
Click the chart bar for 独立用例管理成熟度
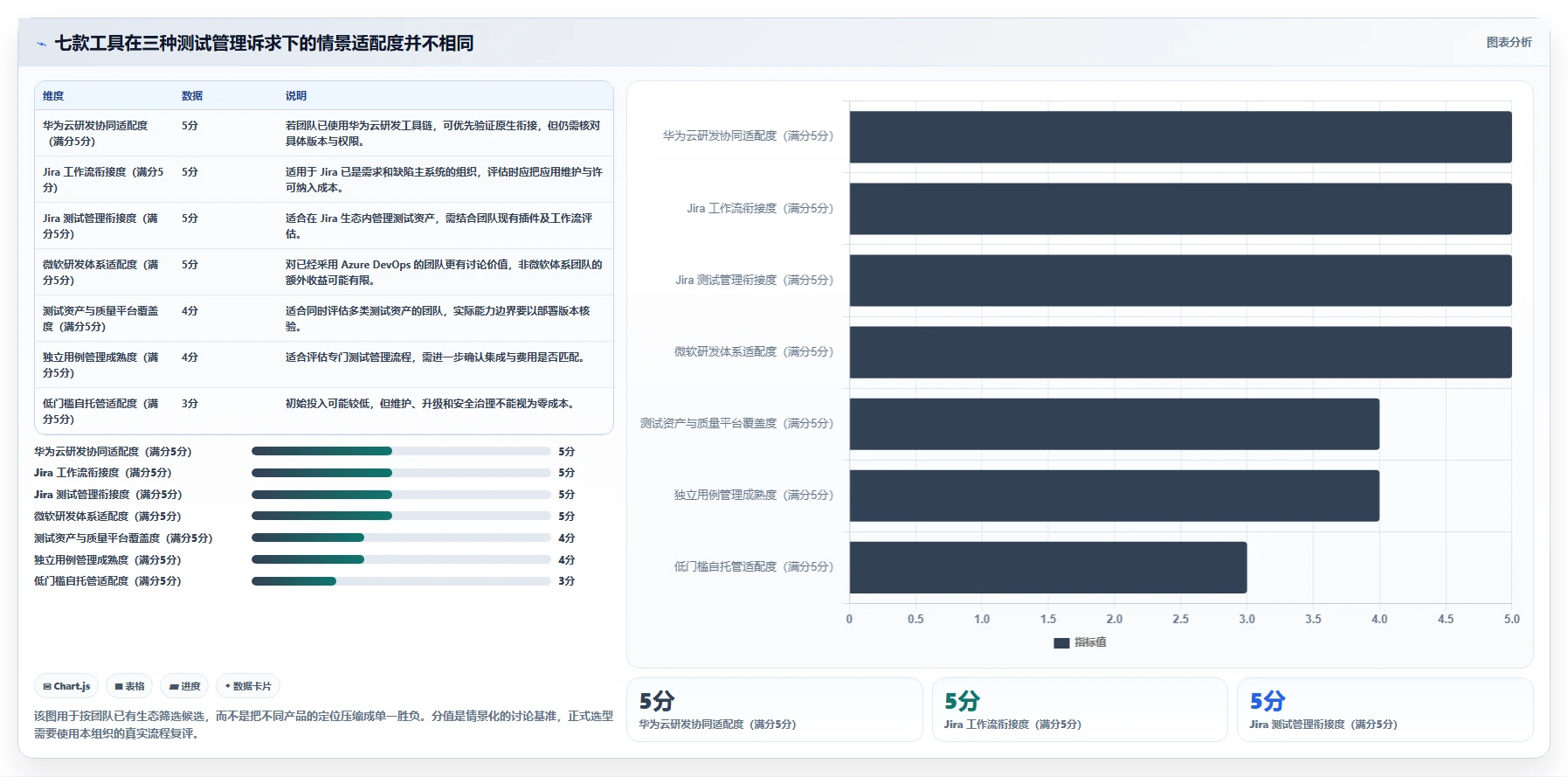click(1115, 496)
